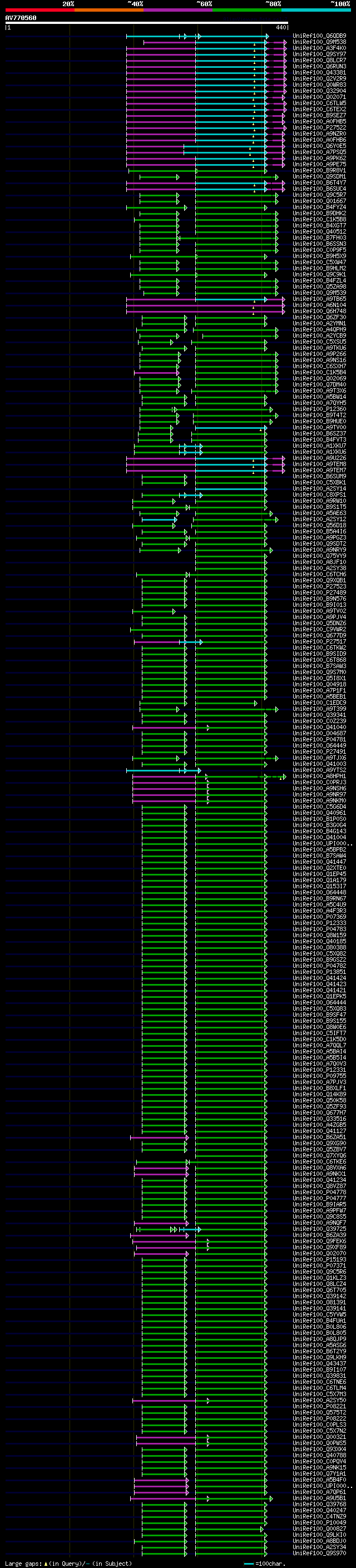The height and width of the screenshot is (1568, 356).
Task: Click the orange ~40% identity color bar
Action: [109, 11]
